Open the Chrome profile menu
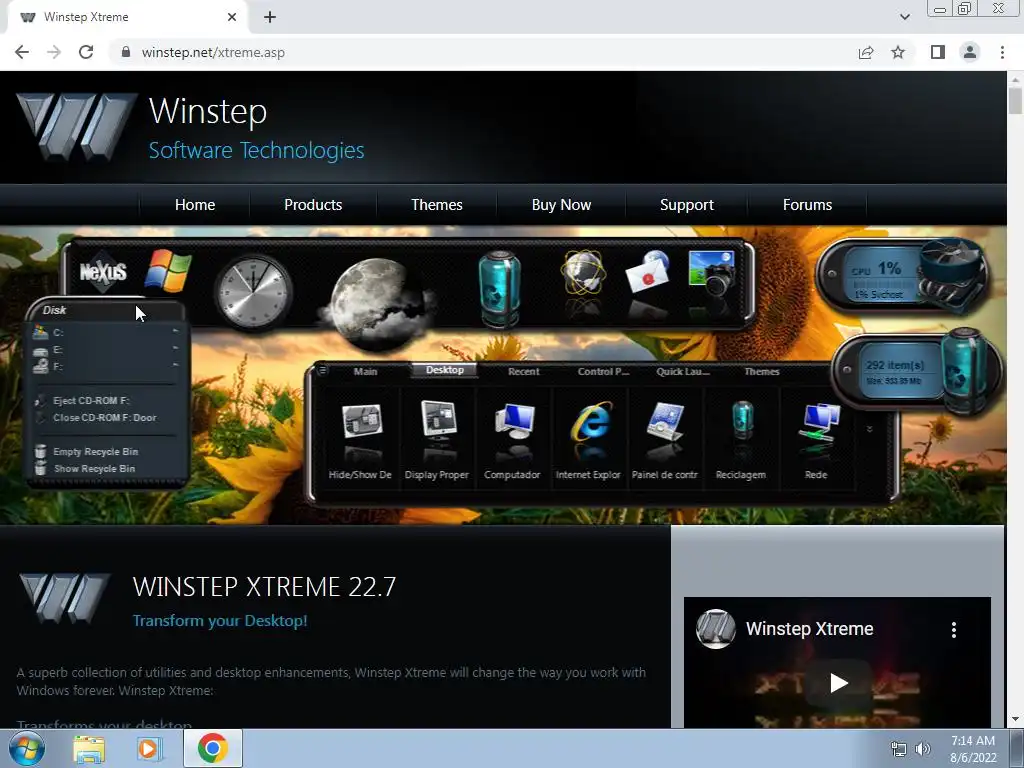 [x=970, y=52]
